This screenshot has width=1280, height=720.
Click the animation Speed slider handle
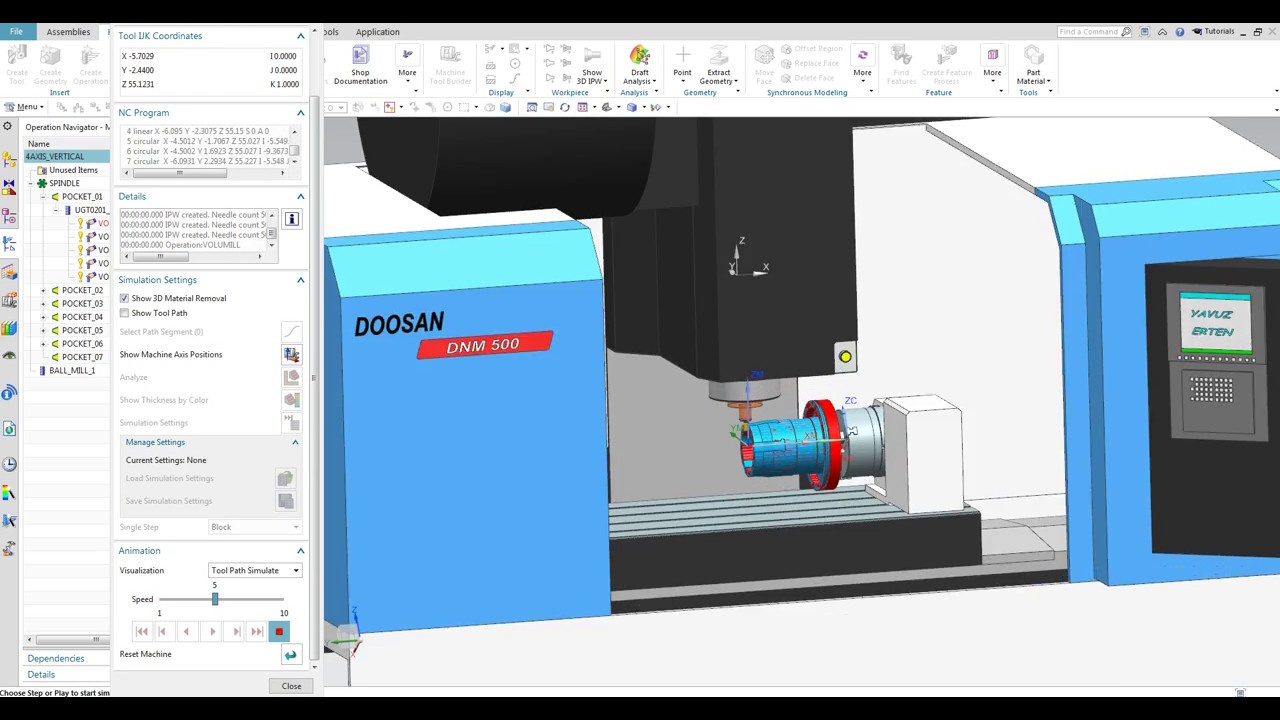[x=214, y=599]
